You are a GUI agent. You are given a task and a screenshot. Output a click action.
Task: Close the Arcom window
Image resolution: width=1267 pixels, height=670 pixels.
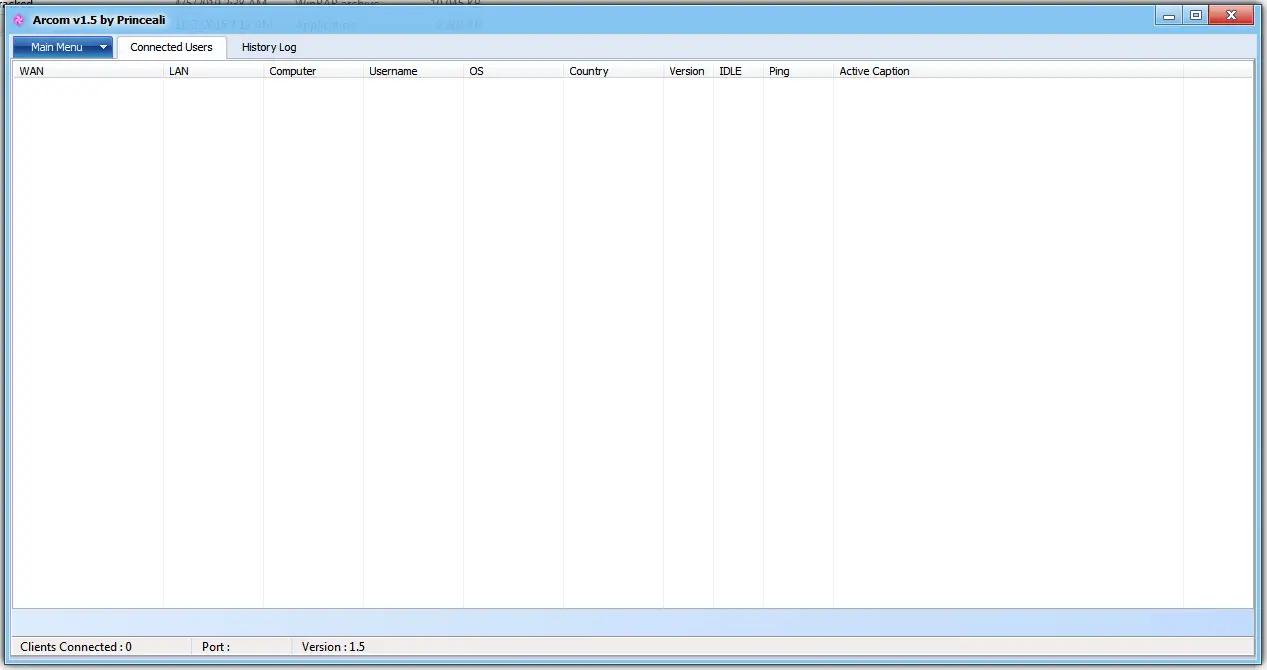tap(1230, 16)
